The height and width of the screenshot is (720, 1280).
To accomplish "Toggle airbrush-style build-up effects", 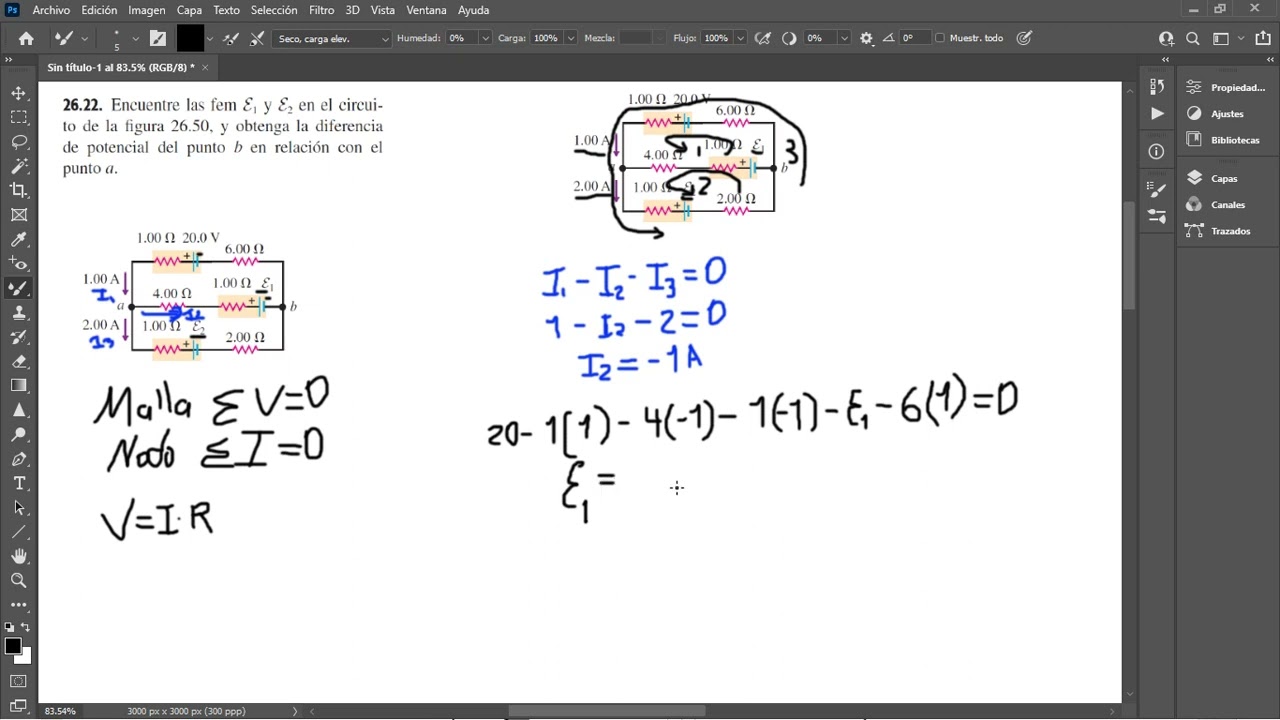I will [763, 38].
